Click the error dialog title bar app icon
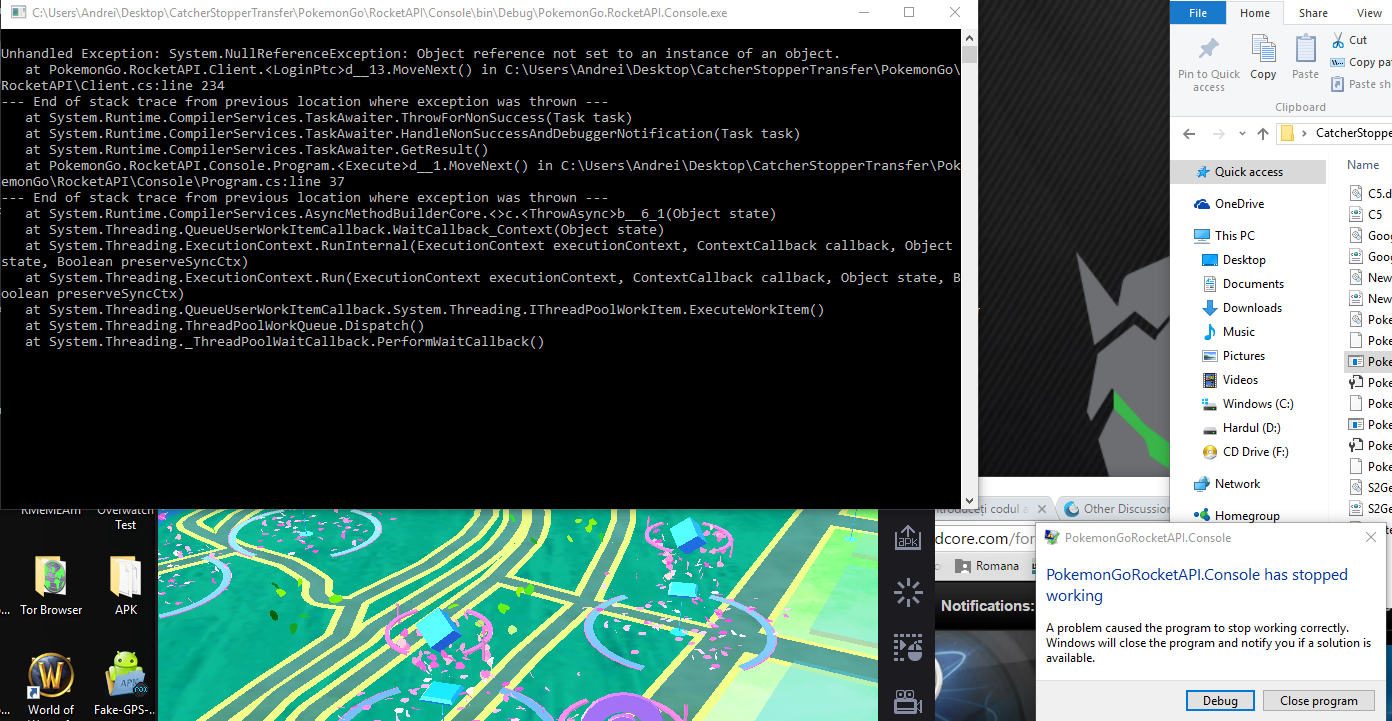 click(x=1051, y=537)
